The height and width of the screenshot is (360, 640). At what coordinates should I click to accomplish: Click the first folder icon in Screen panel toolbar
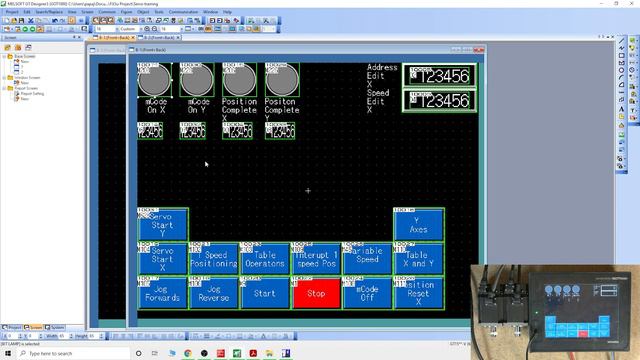pos(7,48)
